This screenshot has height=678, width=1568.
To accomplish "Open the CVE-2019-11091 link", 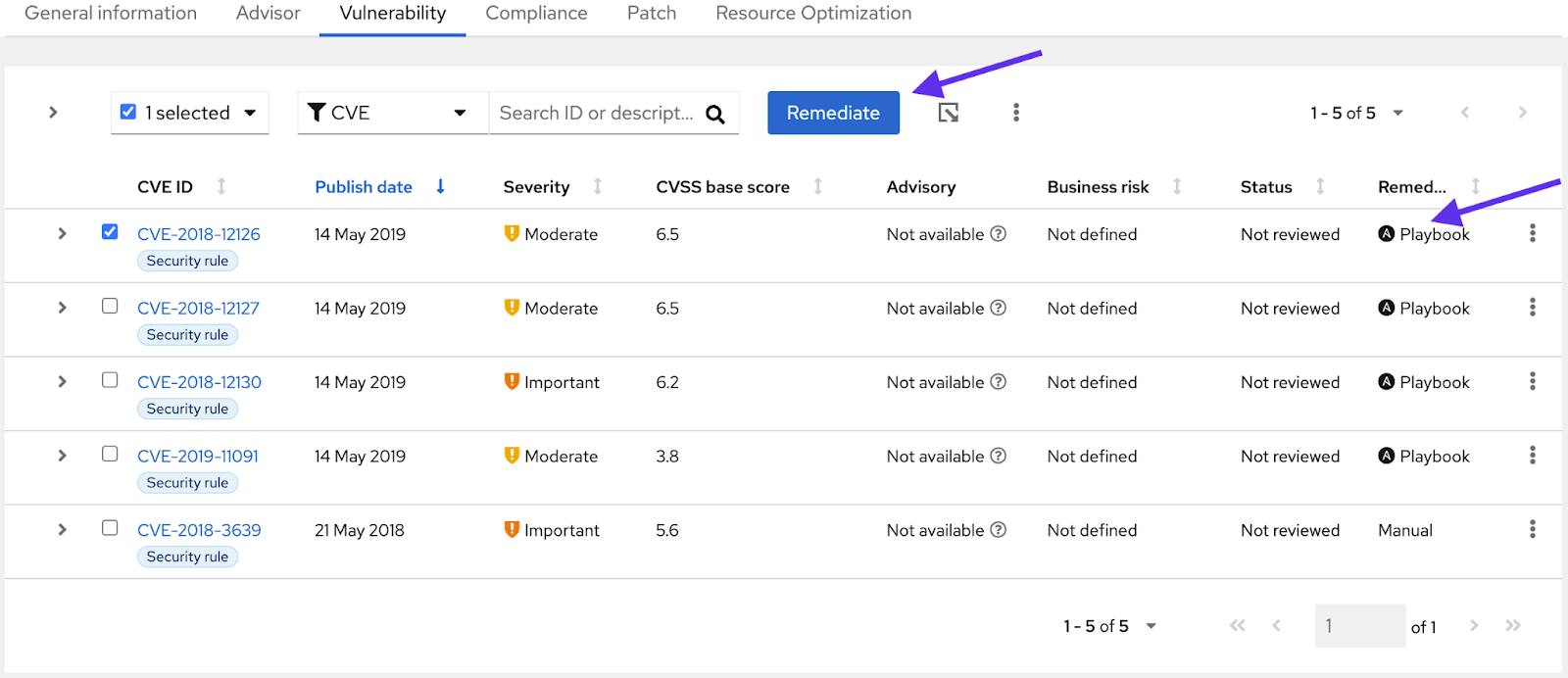I will pyautogui.click(x=198, y=456).
